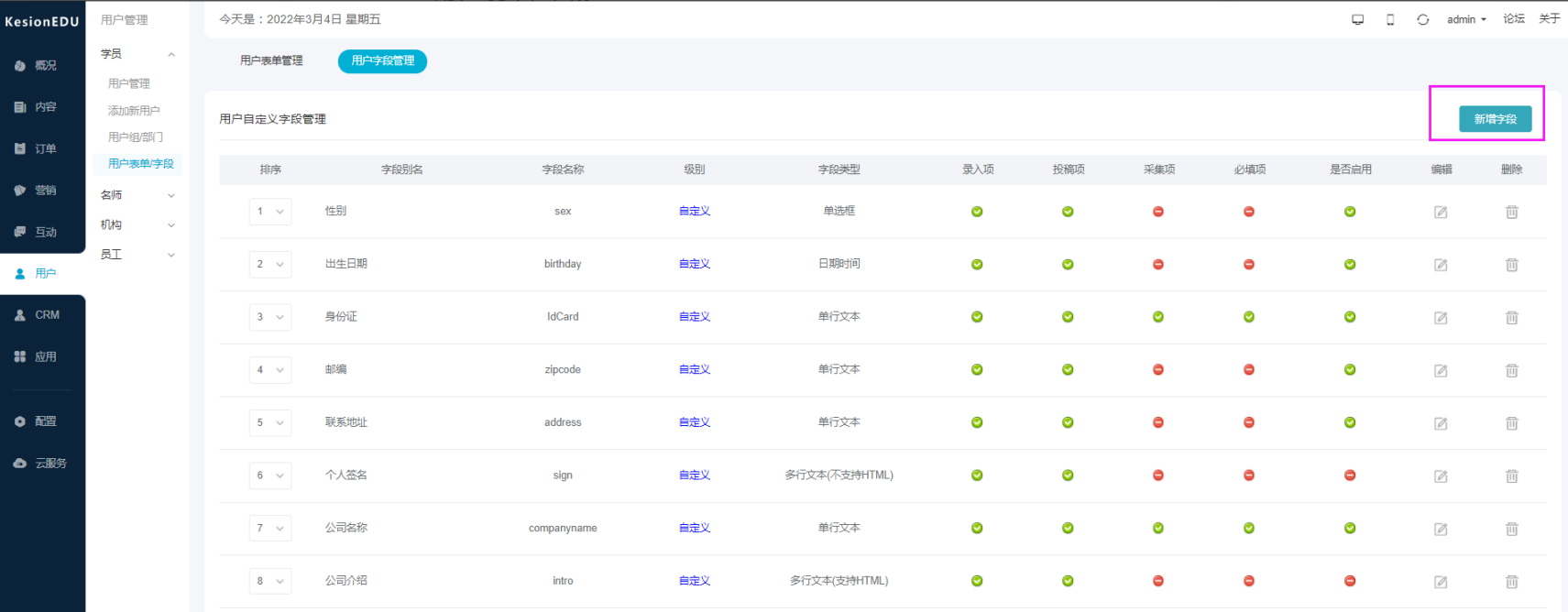The height and width of the screenshot is (612, 1568).
Task: Delete the 性别 field row
Action: [1511, 212]
